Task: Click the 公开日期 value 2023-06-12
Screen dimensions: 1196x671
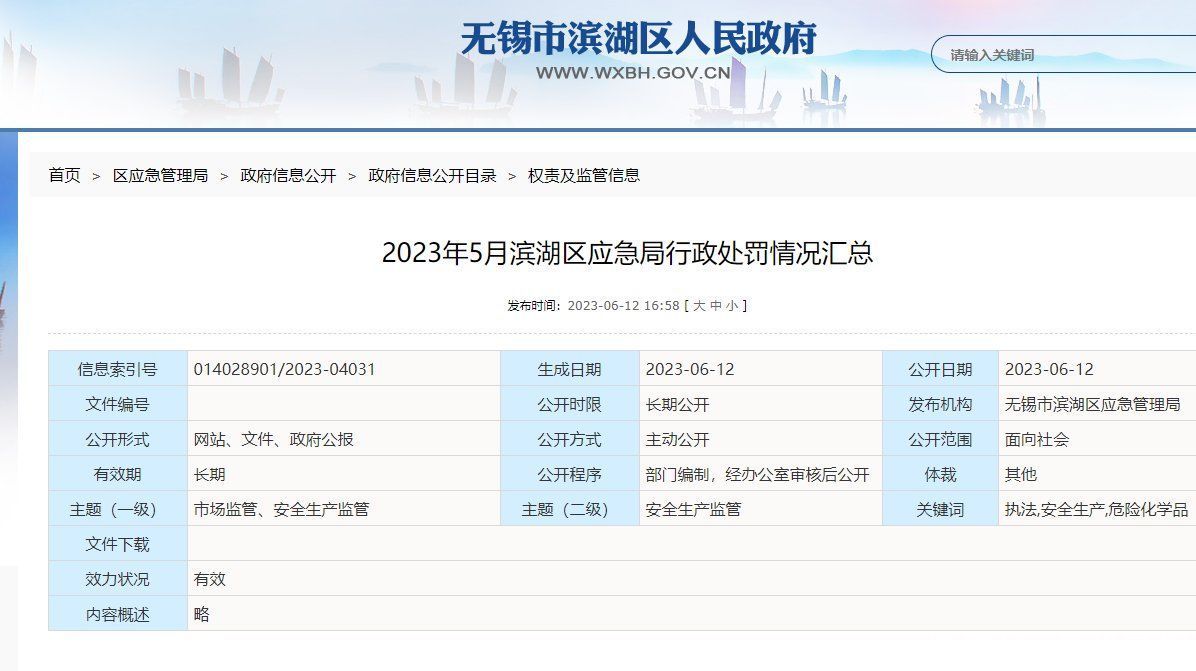Action: click(1049, 369)
